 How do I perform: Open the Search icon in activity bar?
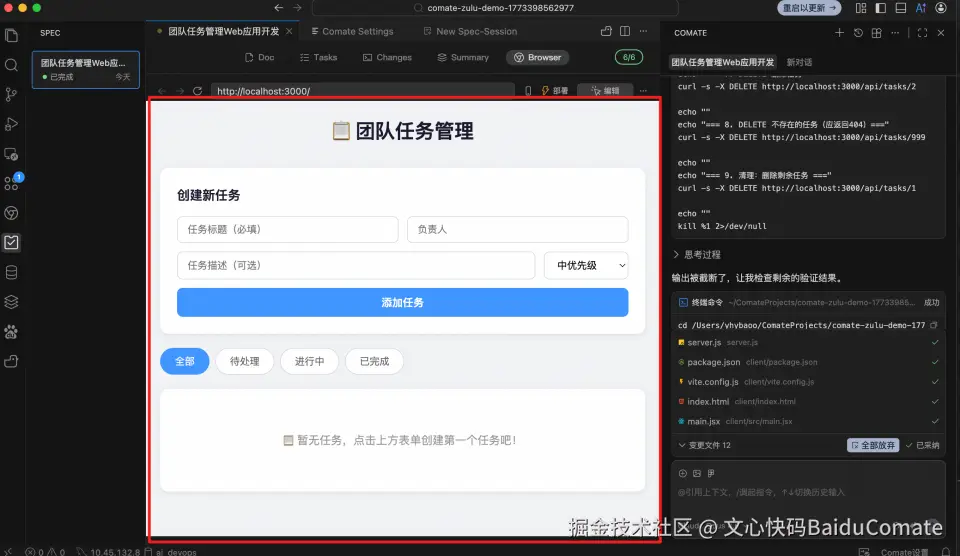(x=11, y=65)
